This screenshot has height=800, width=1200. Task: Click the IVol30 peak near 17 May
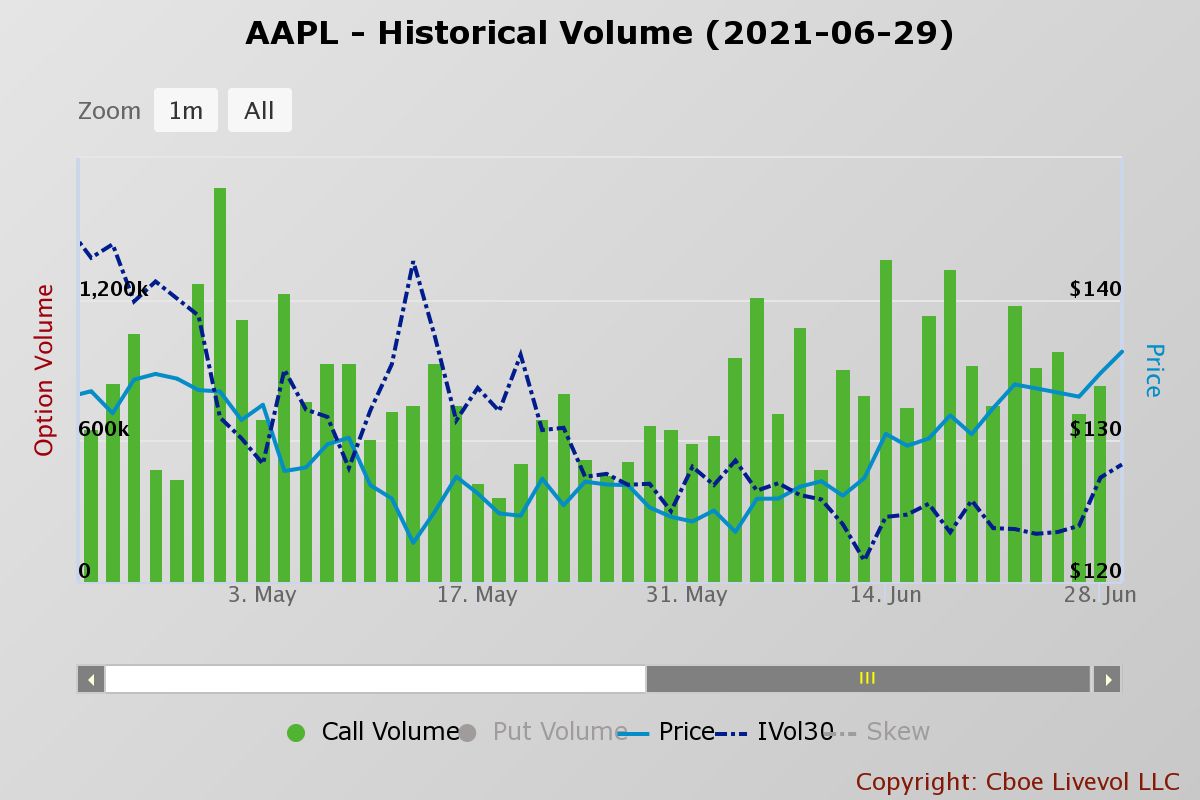pyautogui.click(x=413, y=262)
